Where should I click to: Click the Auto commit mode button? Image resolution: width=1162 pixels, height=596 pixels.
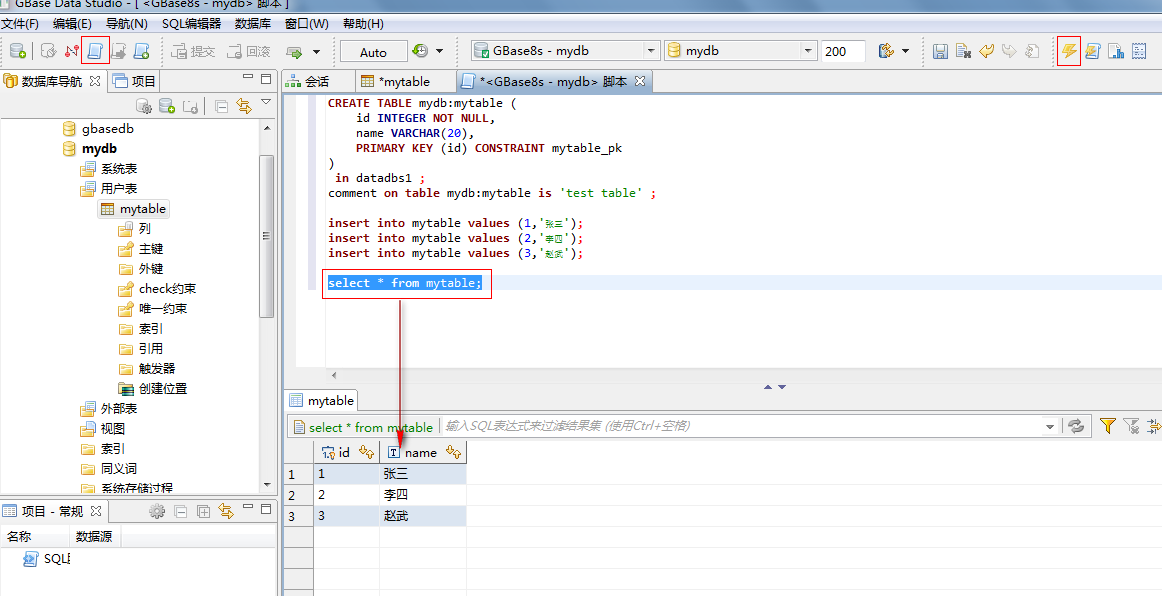point(373,52)
